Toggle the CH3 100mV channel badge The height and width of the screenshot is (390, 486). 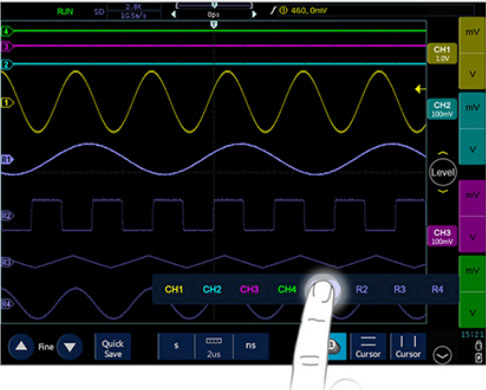[442, 236]
